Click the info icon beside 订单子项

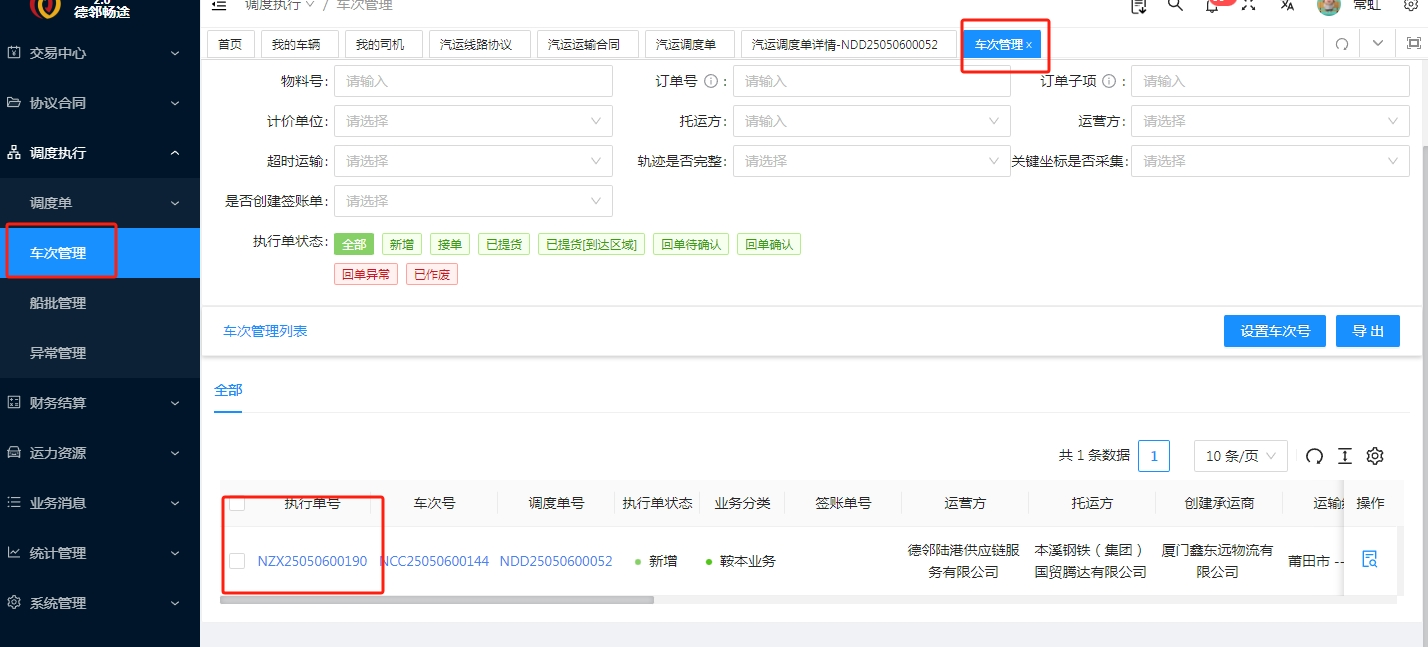[1109, 81]
